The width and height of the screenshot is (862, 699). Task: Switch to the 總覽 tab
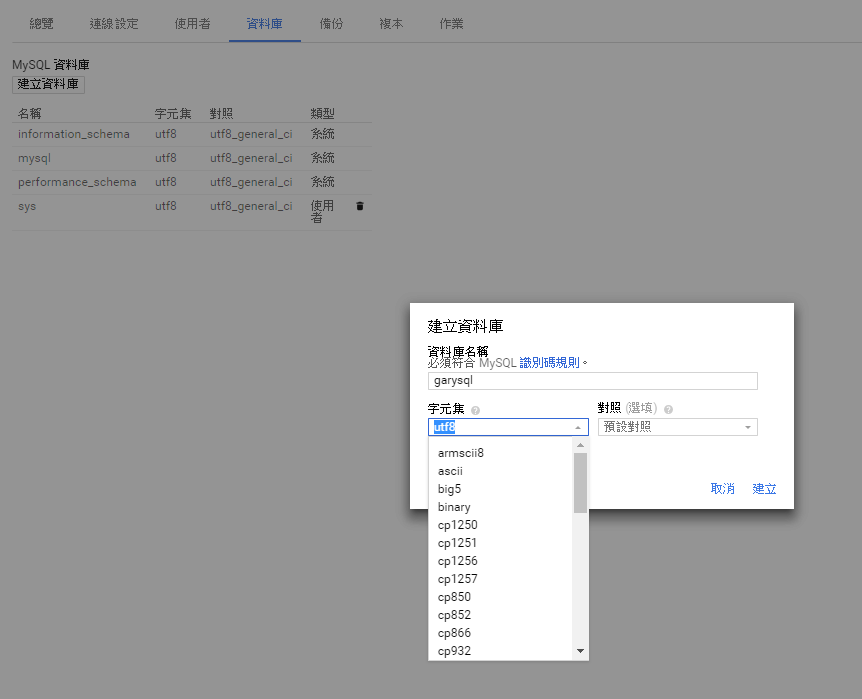coord(41,24)
